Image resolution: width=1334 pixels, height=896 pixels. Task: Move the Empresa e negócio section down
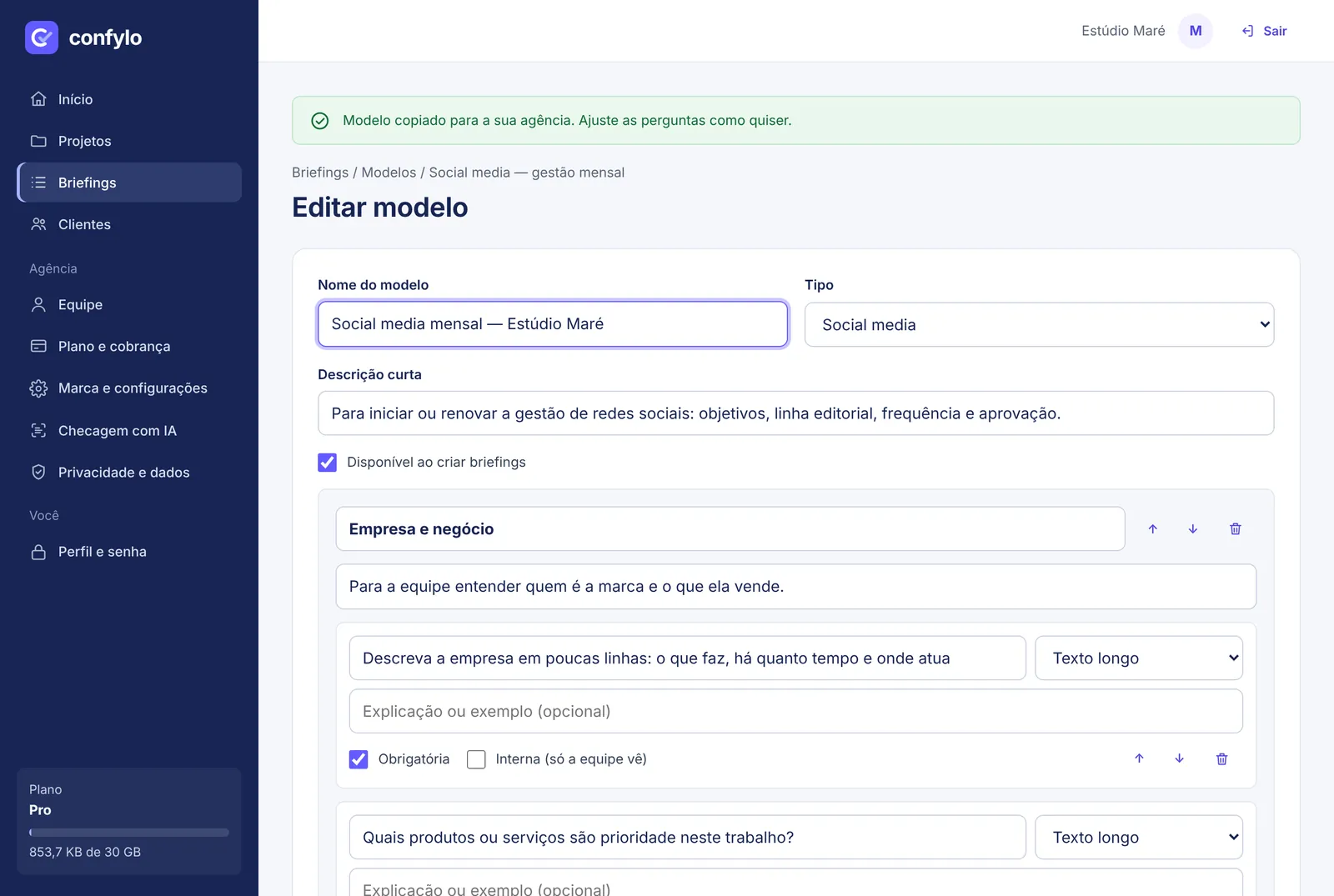click(x=1193, y=529)
